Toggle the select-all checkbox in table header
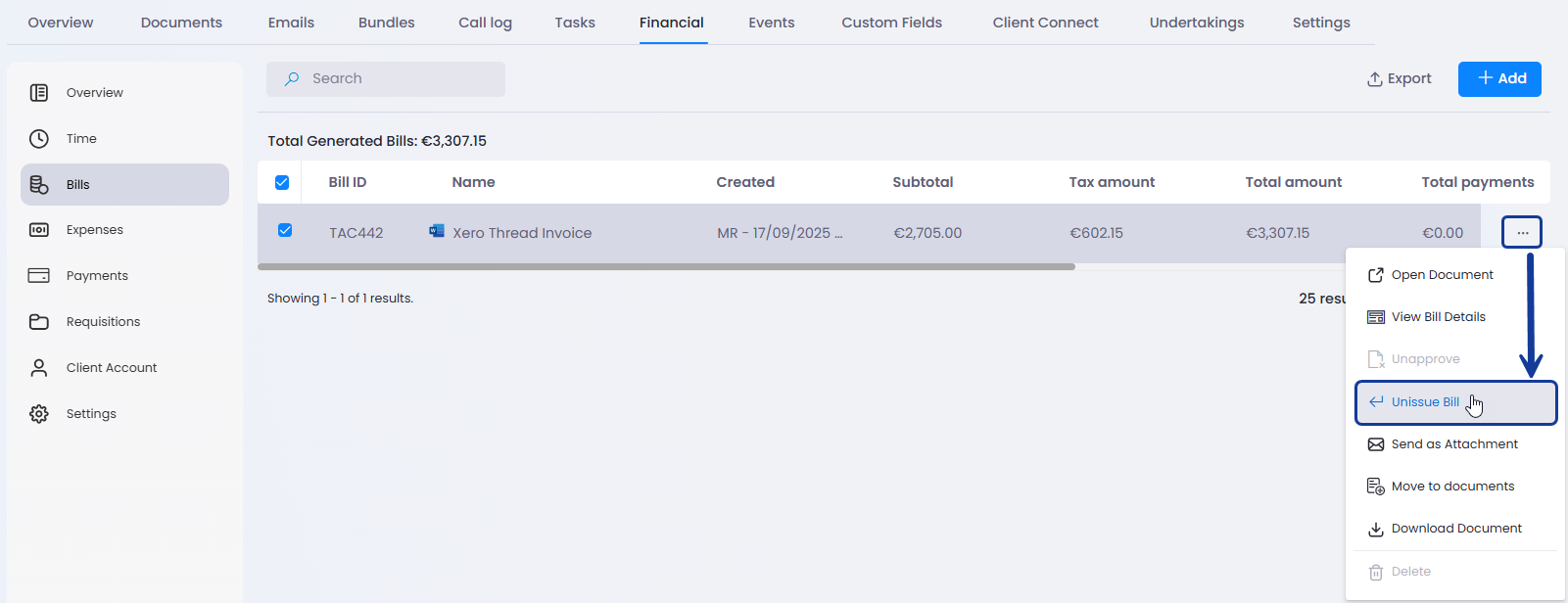1568x603 pixels. click(x=282, y=182)
